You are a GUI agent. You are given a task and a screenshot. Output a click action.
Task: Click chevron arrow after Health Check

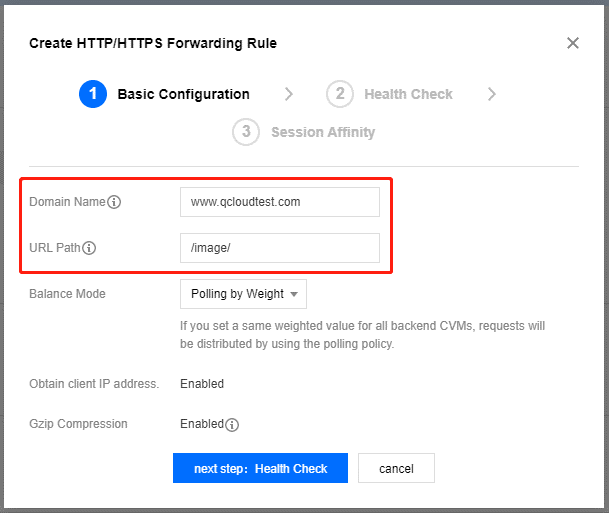click(492, 94)
